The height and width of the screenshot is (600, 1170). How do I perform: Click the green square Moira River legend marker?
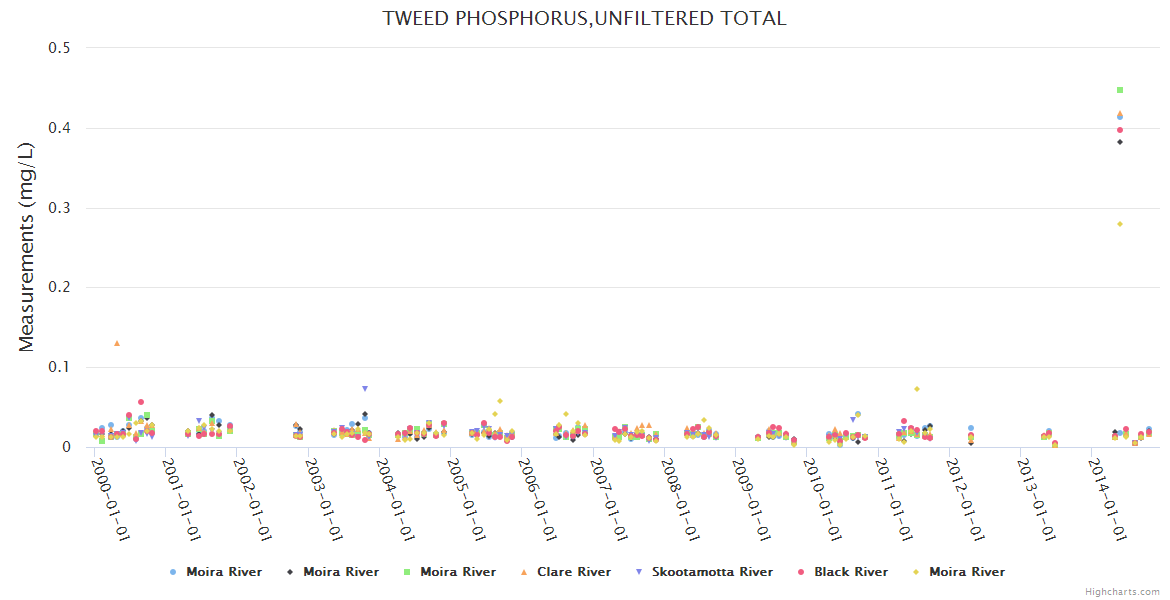407,572
